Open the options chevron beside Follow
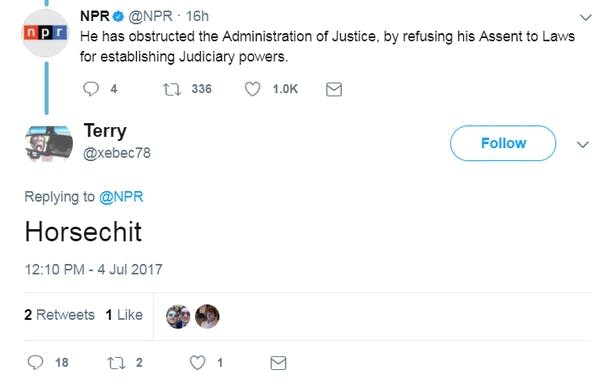The image size is (600, 387). (x=582, y=145)
